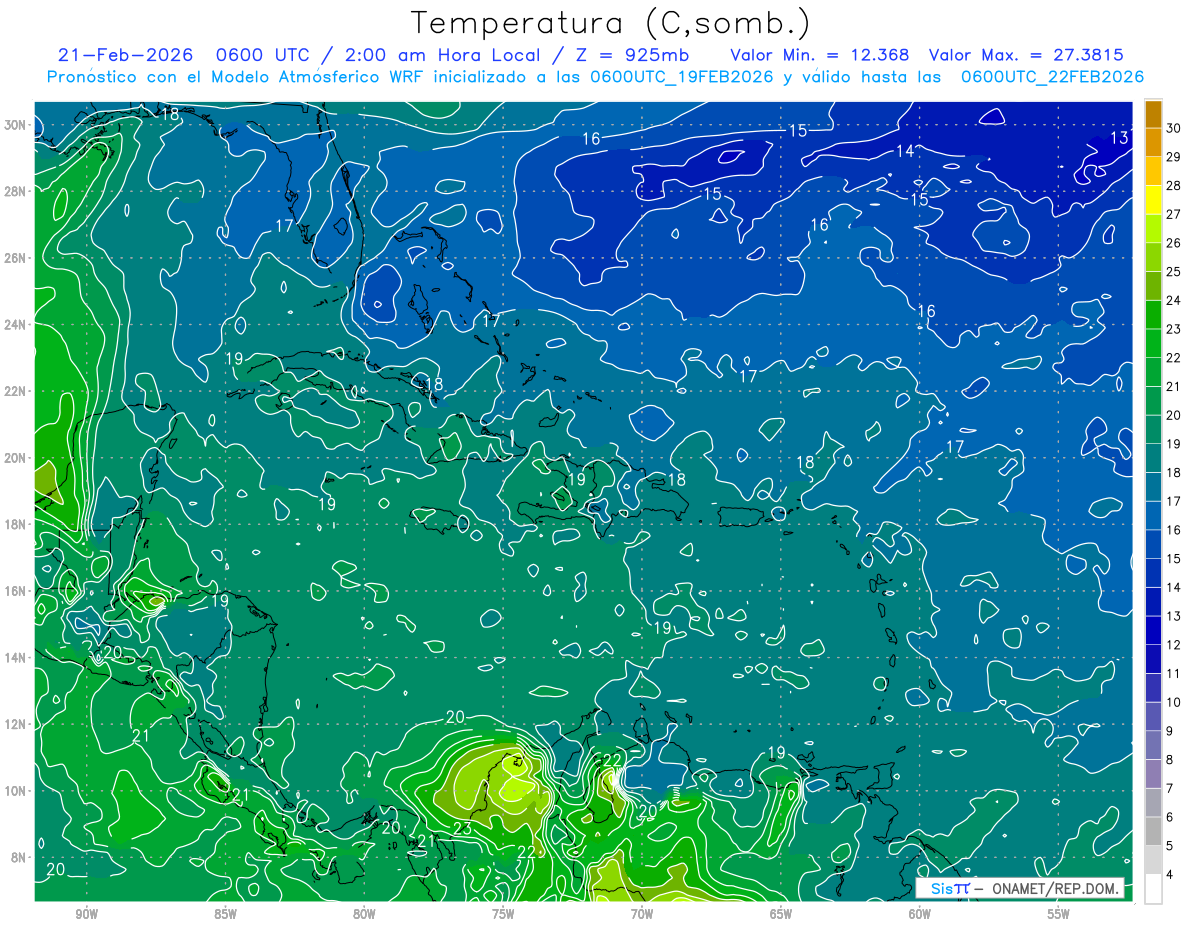Click the "Valor Min. = 12.368" readout
The image size is (1200, 927).
click(819, 55)
